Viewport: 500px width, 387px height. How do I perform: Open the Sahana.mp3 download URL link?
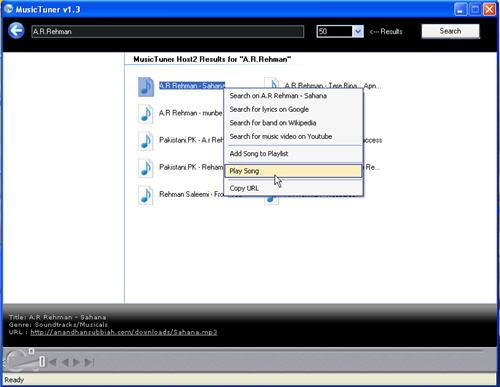(x=124, y=332)
